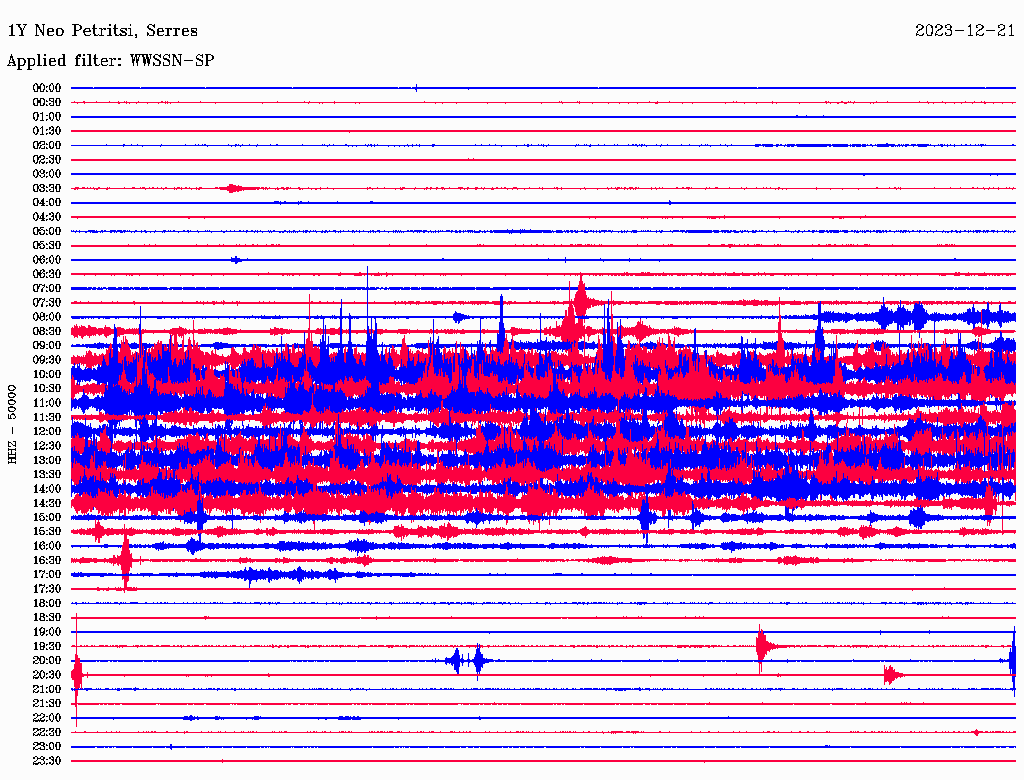Select the 10:00 time label
The width and height of the screenshot is (1024, 780).
47,374
